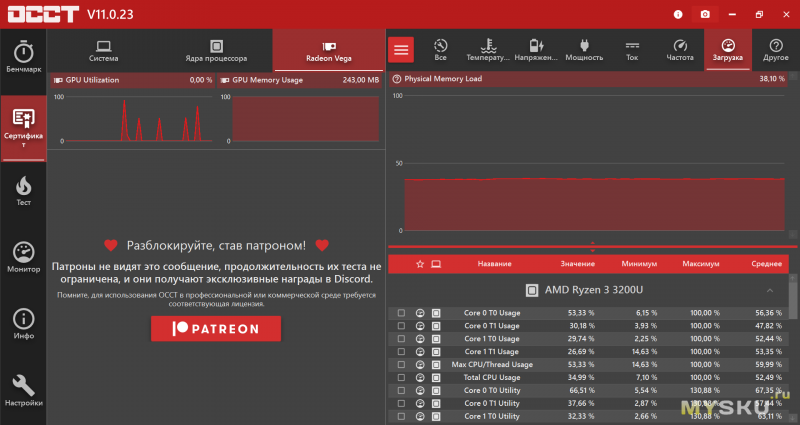This screenshot has width=800, height=425.
Task: Click the CPU chip icon for Core 0 T0 Utility
Action: [x=436, y=390]
